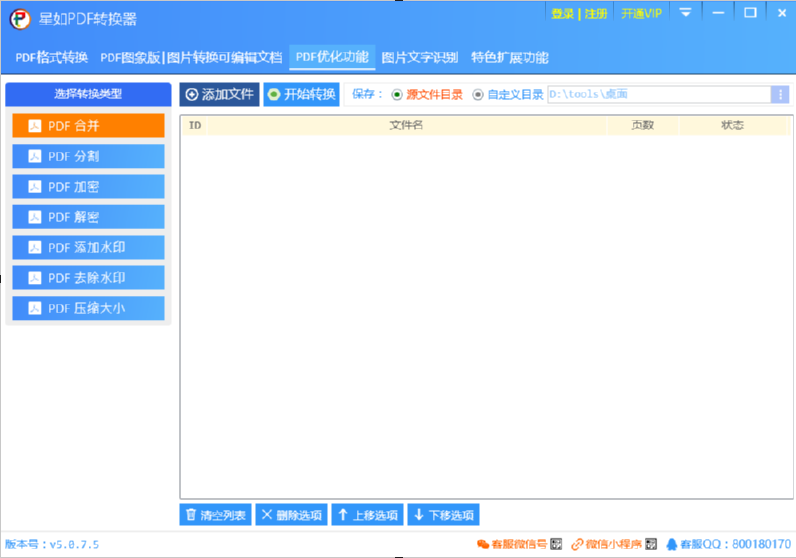Choose PDF 添加水印 conversion type

click(88, 247)
